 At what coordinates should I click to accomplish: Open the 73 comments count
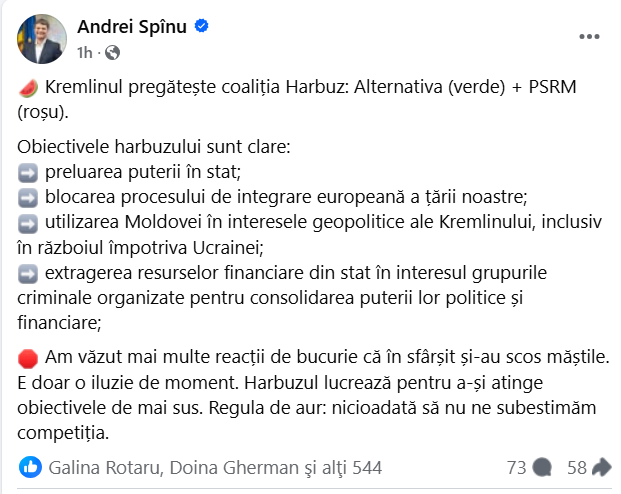coord(516,467)
